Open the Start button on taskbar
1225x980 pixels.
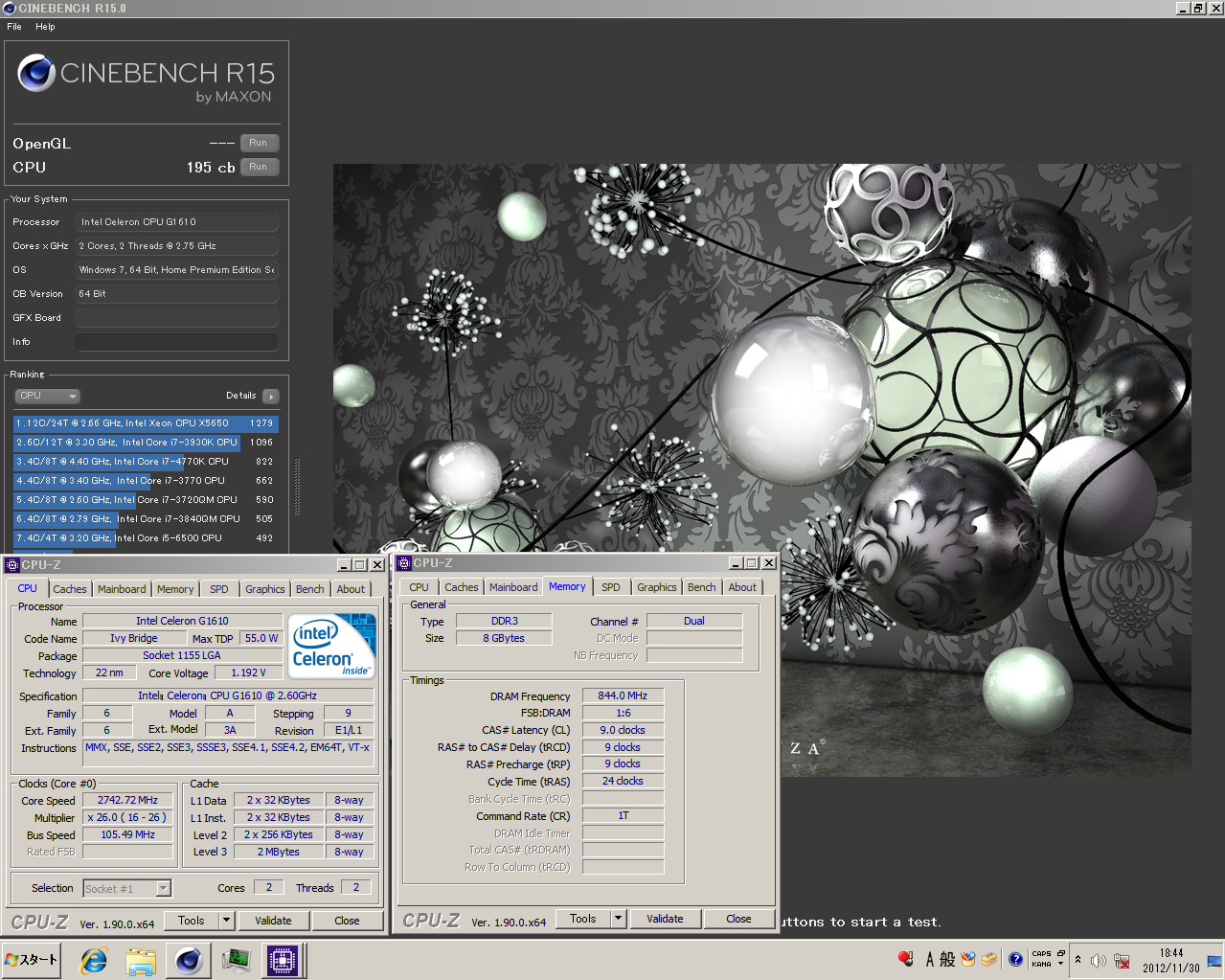pyautogui.click(x=32, y=960)
